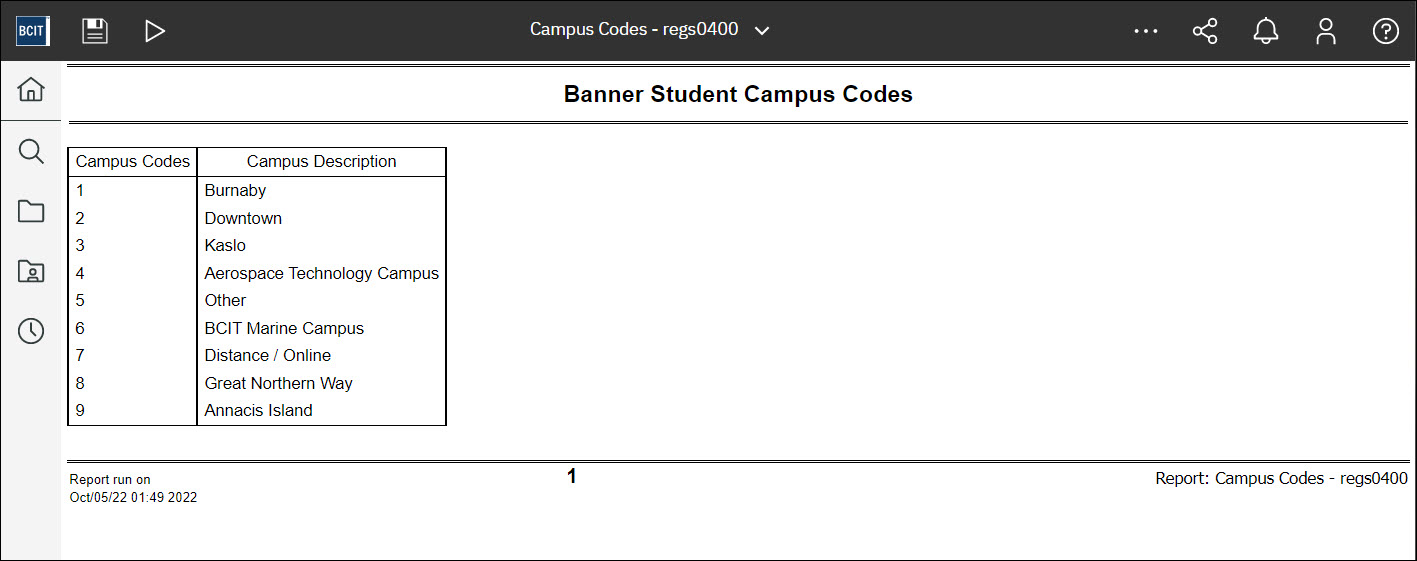Click the Campus Description column header

[x=322, y=162]
